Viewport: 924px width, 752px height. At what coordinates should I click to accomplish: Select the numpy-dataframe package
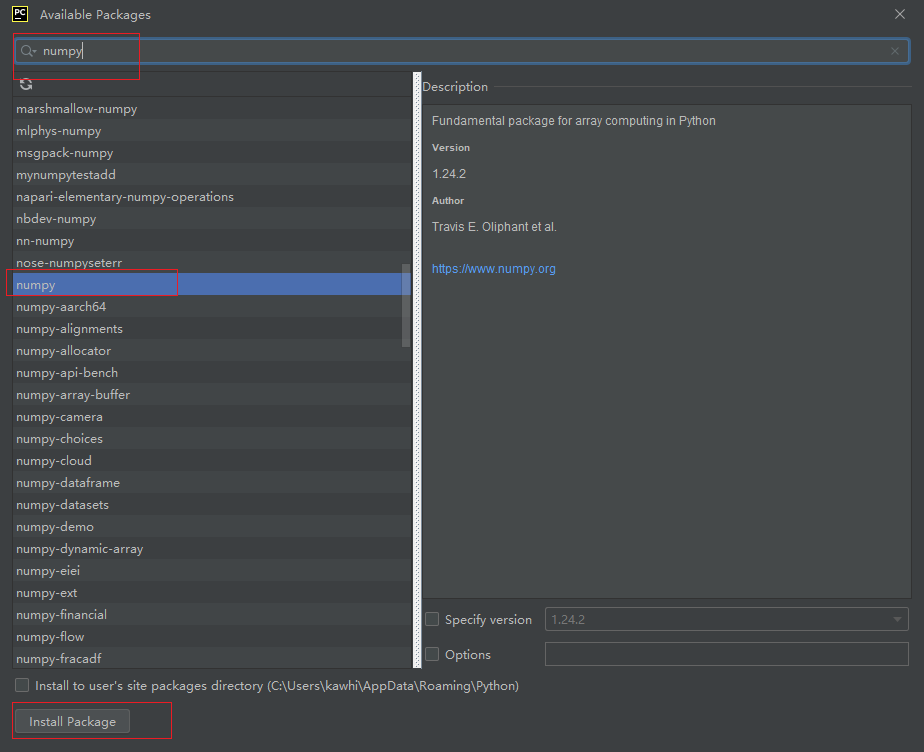click(212, 483)
